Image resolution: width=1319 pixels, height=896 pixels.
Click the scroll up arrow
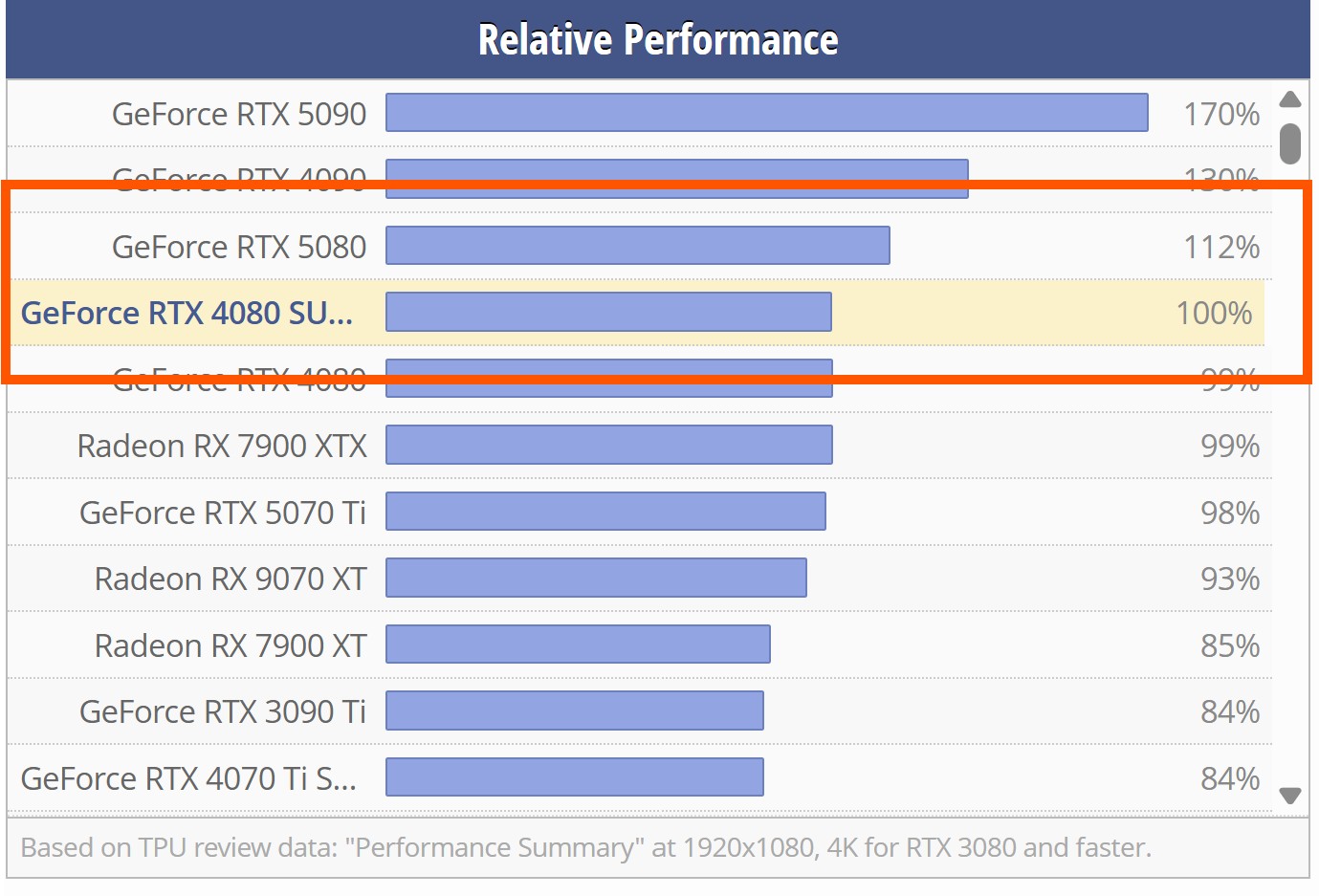1290,99
